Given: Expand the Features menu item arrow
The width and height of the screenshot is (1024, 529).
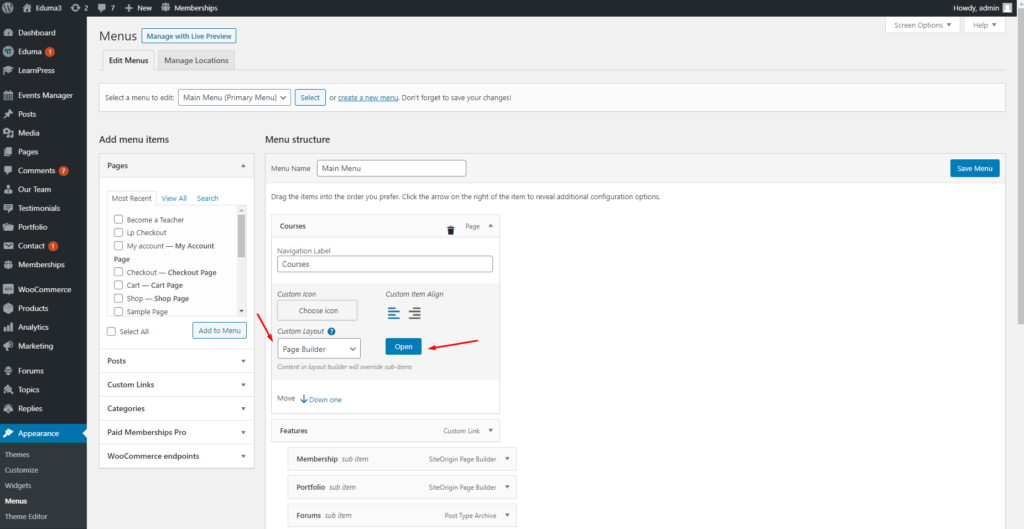Looking at the screenshot, I should pyautogui.click(x=490, y=431).
